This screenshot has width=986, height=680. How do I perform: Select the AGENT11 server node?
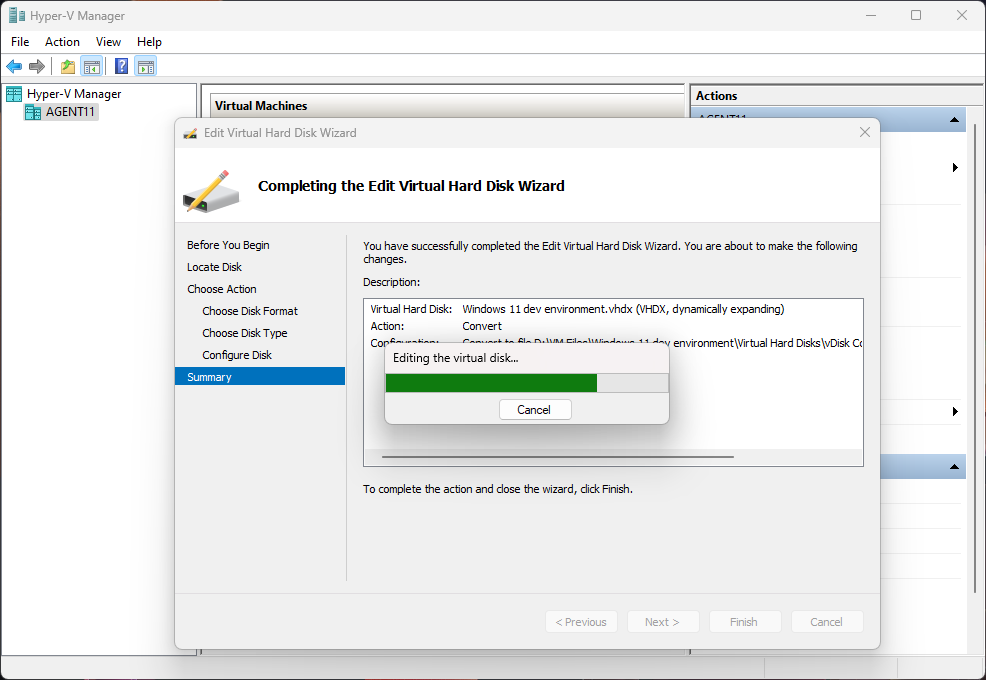coord(71,112)
